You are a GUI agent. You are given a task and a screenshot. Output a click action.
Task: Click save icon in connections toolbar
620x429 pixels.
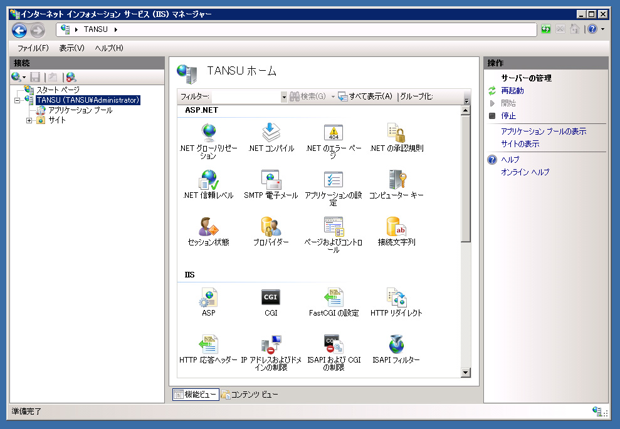point(35,77)
